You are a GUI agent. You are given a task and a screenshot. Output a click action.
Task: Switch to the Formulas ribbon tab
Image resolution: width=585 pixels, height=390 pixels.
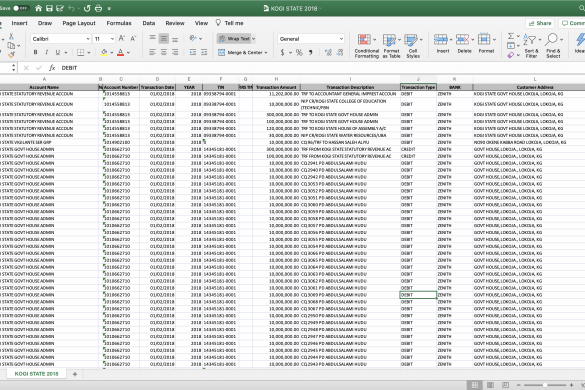click(x=119, y=23)
